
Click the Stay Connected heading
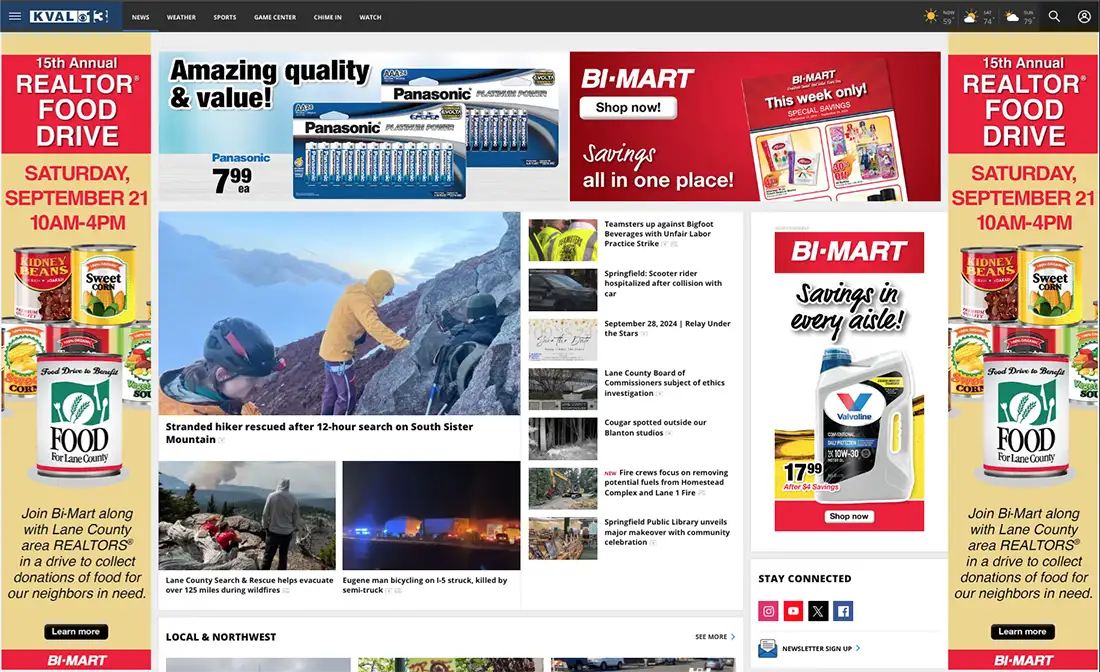coord(805,579)
